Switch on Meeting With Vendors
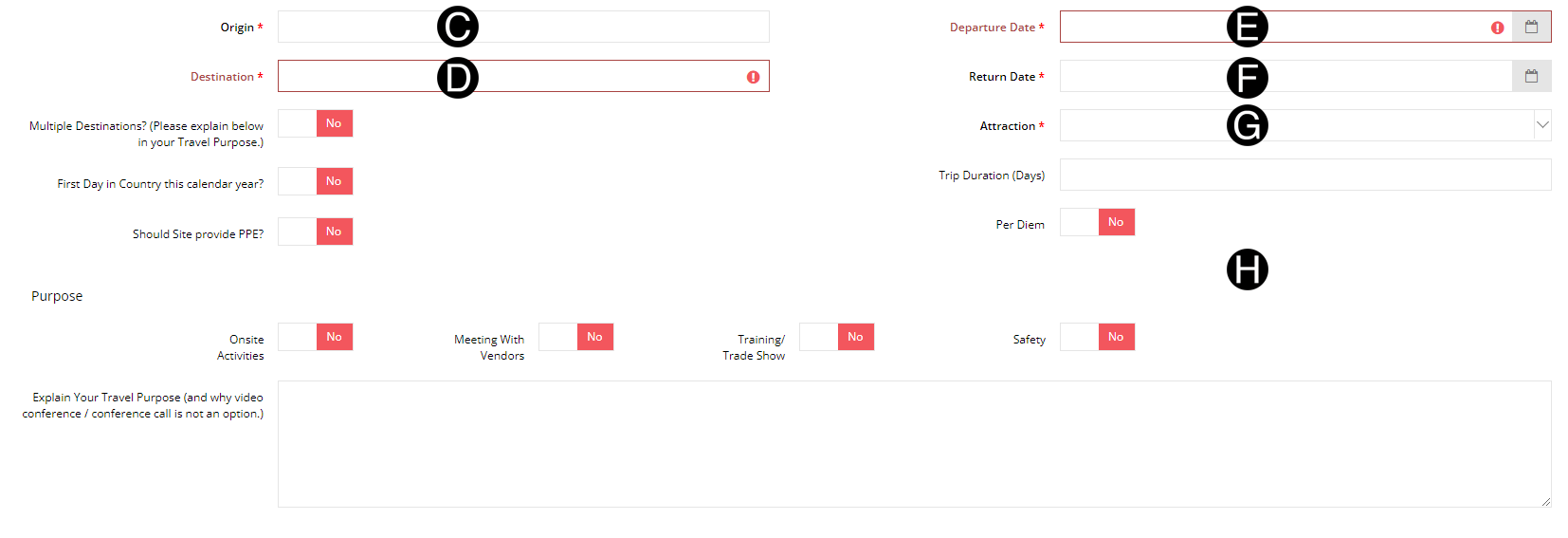This screenshot has width=1568, height=538. 576,337
